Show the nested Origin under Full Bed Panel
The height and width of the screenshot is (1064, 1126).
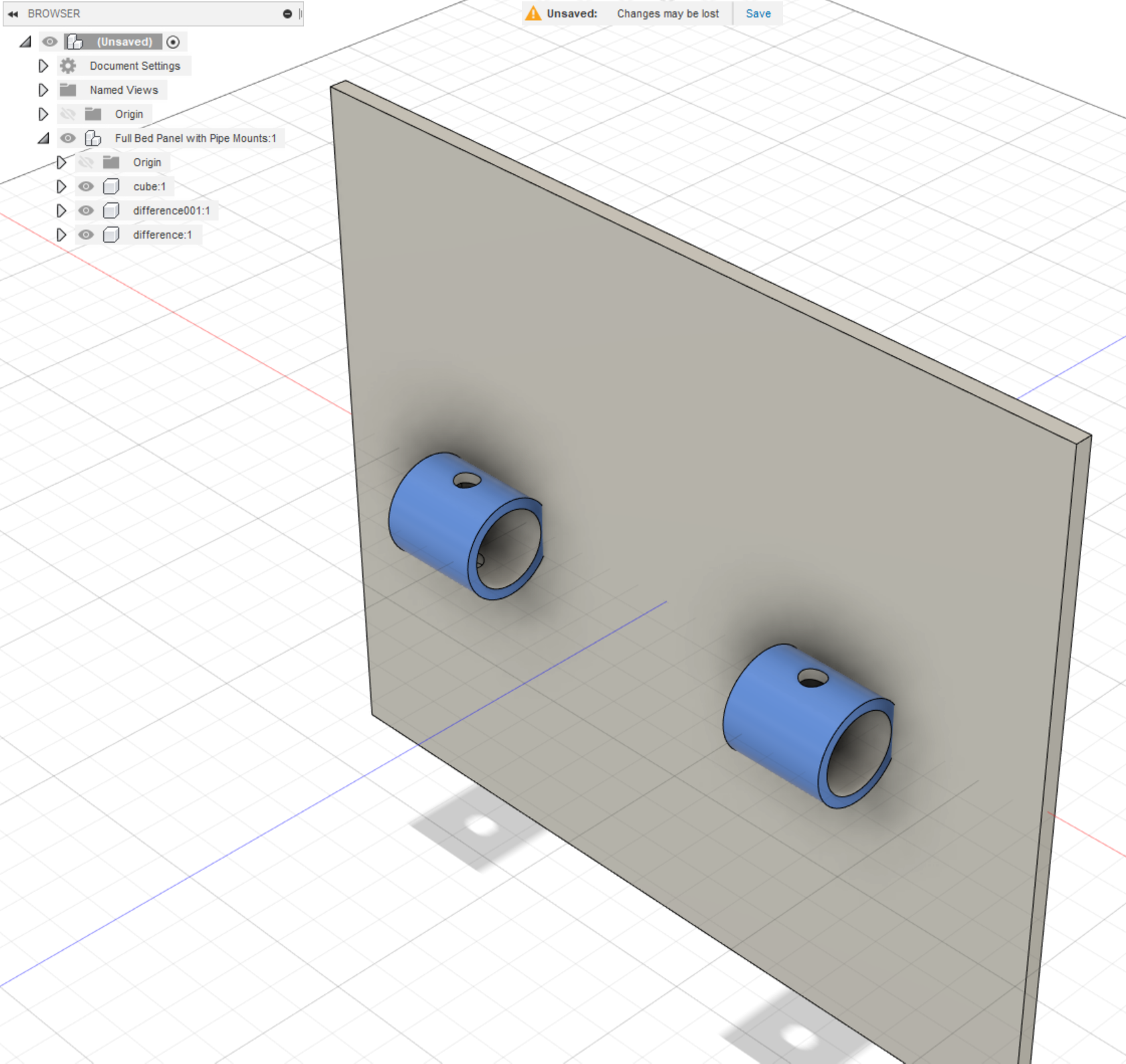pos(86,162)
